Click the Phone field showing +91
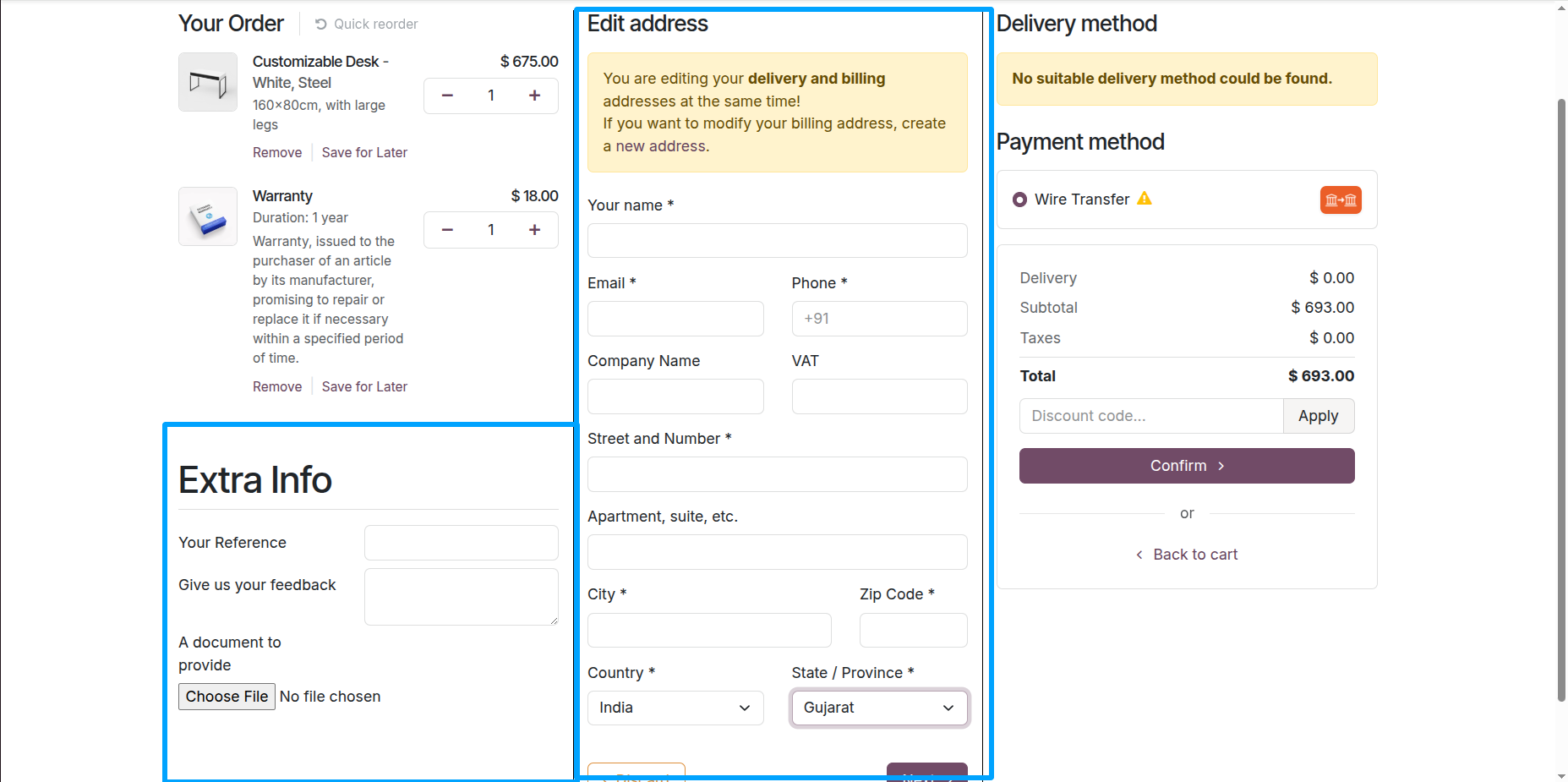Viewport: 1568px width, 782px height. (x=880, y=319)
